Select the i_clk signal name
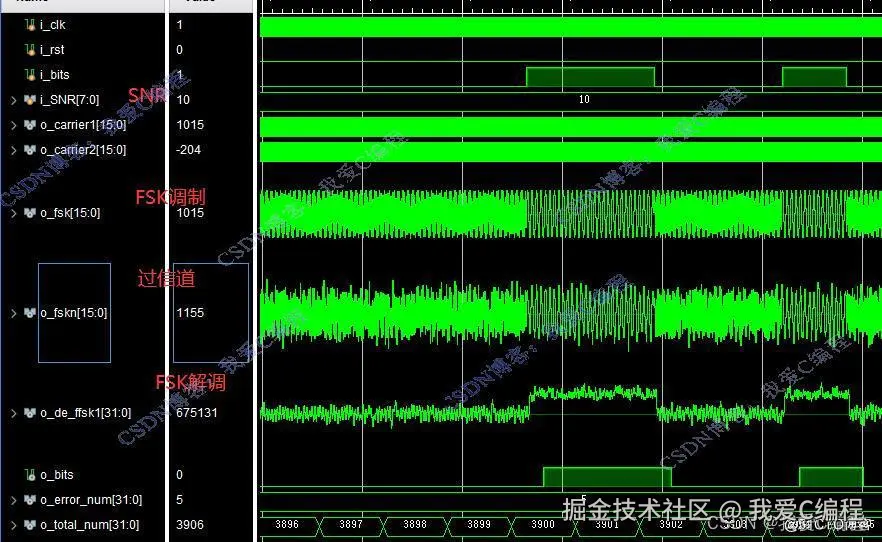The image size is (882, 542). pos(53,25)
